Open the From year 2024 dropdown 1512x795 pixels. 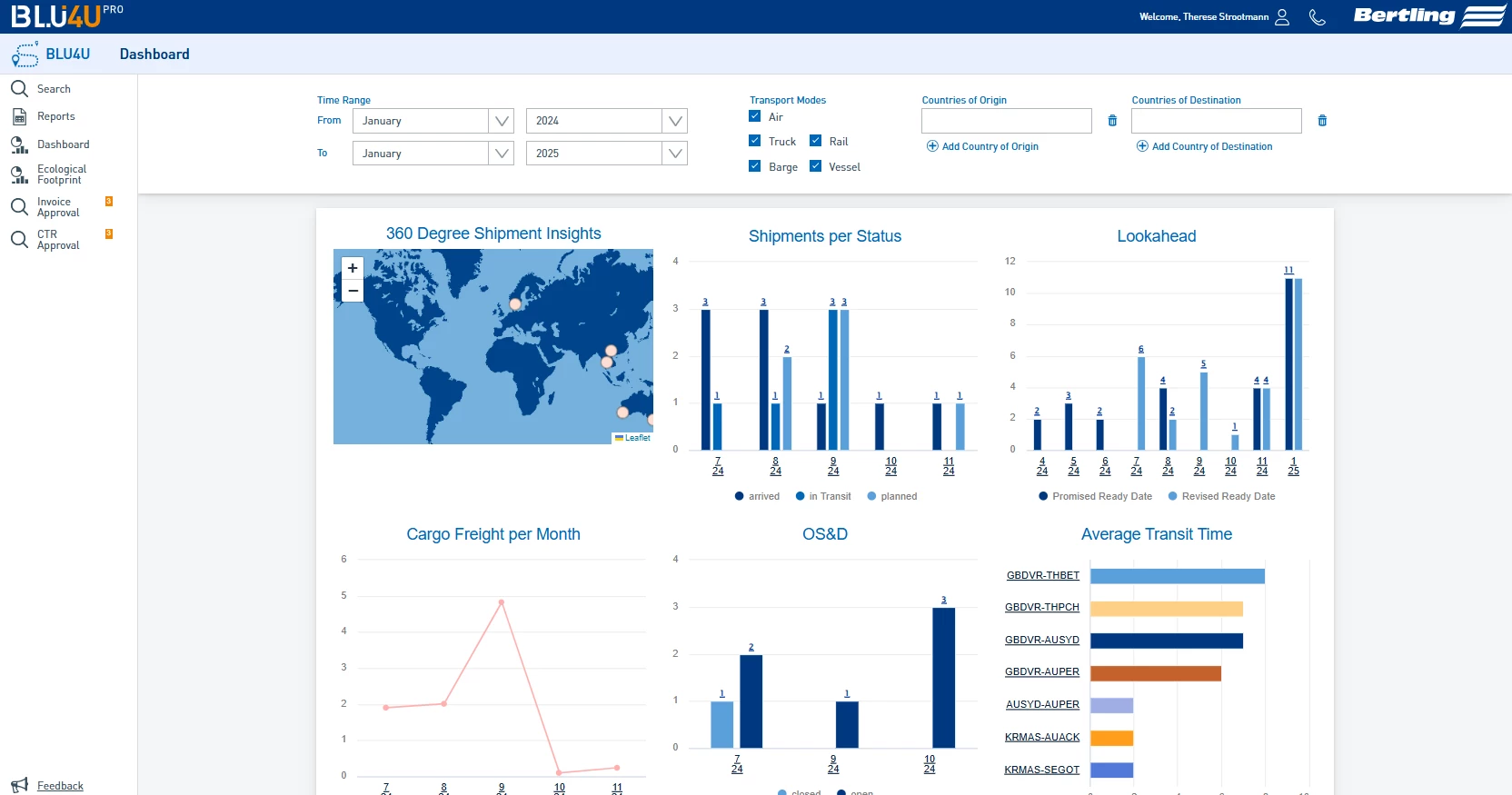674,121
